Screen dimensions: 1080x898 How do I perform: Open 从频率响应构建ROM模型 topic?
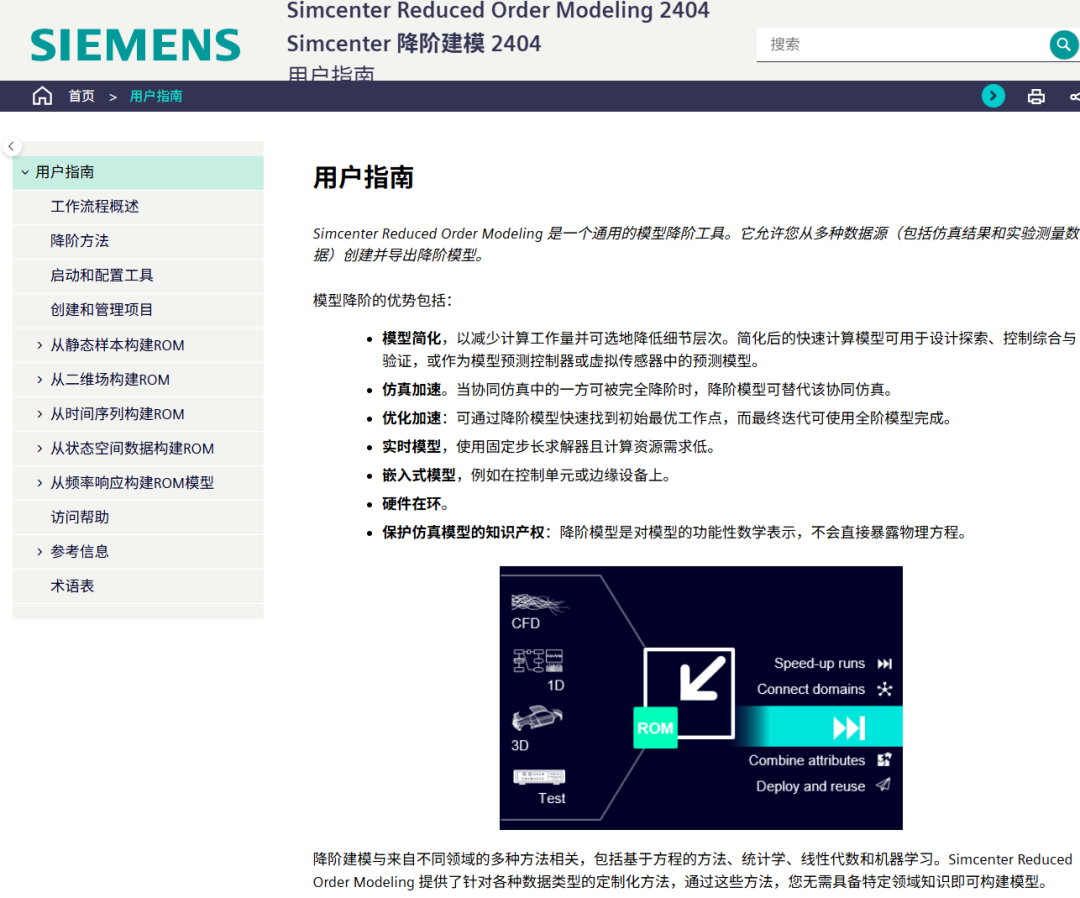coord(132,483)
